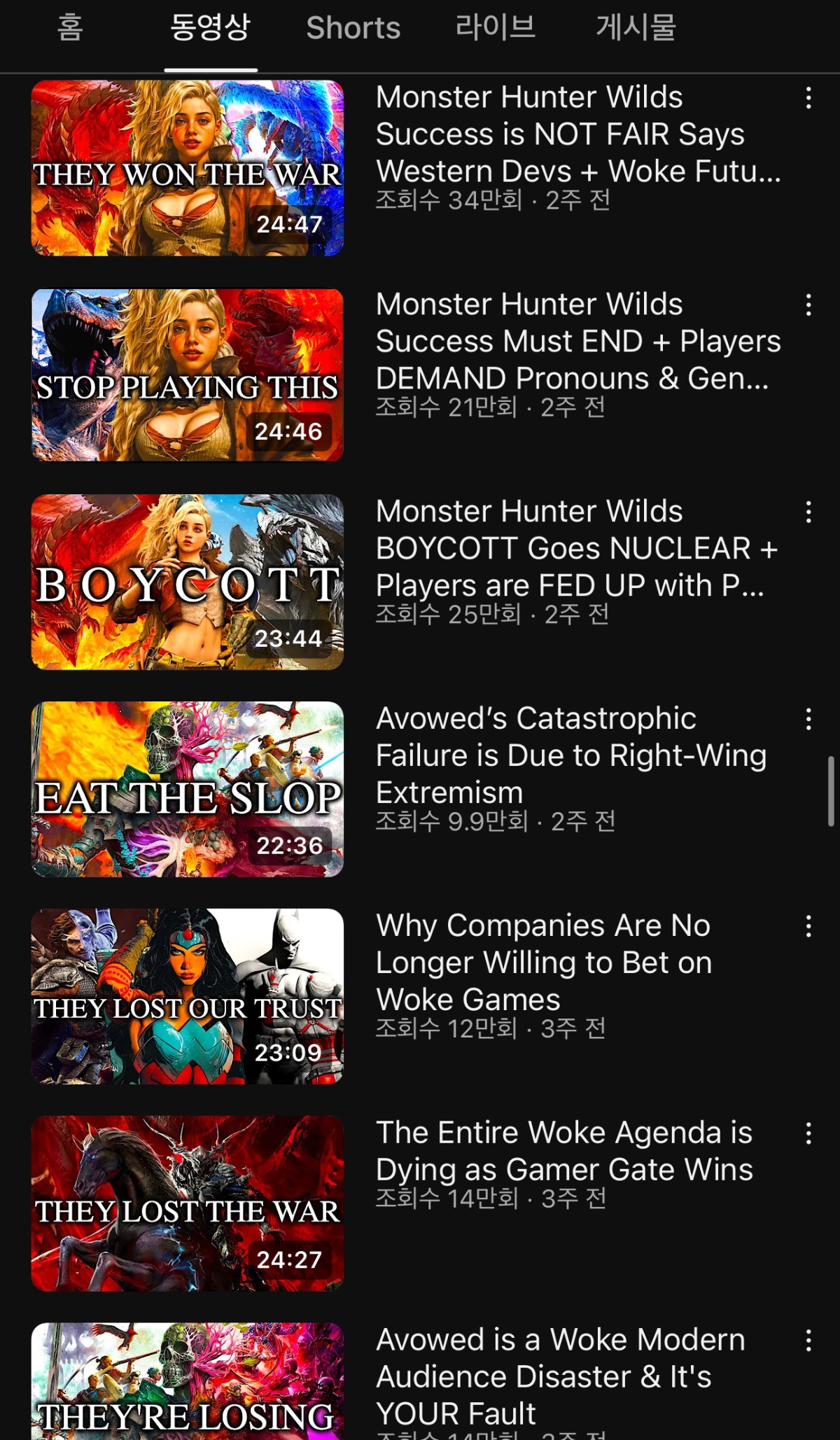Open the 라이브 tab
This screenshot has height=1440, width=840.
click(496, 28)
